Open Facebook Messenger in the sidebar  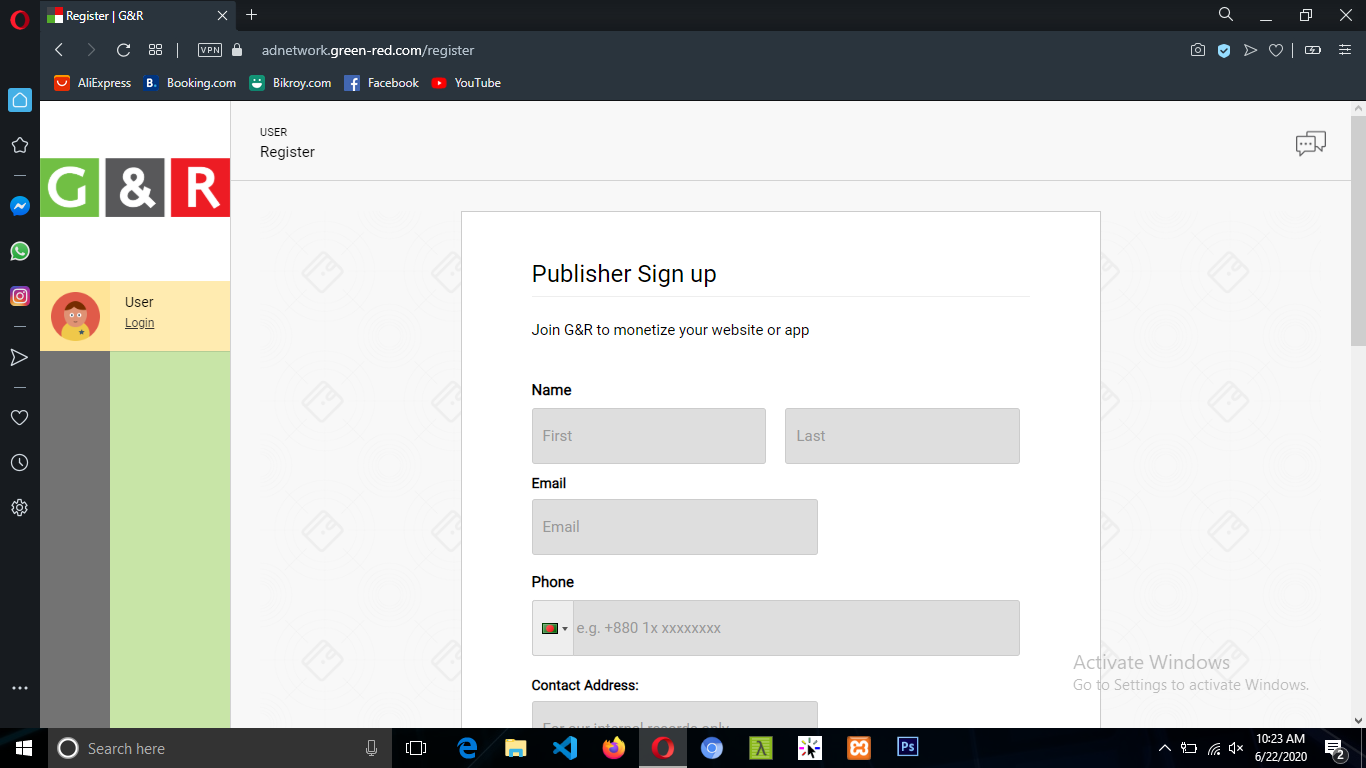click(20, 206)
